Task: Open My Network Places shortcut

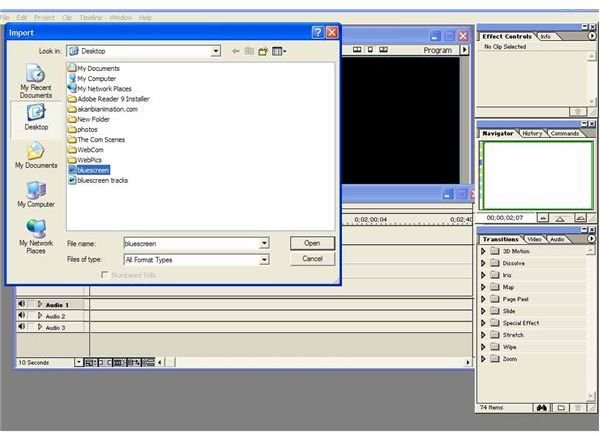Action: tap(36, 235)
